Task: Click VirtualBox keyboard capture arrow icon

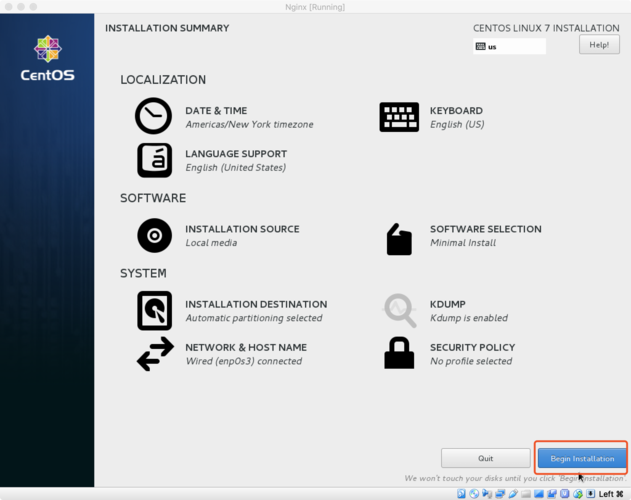Action: click(590, 494)
